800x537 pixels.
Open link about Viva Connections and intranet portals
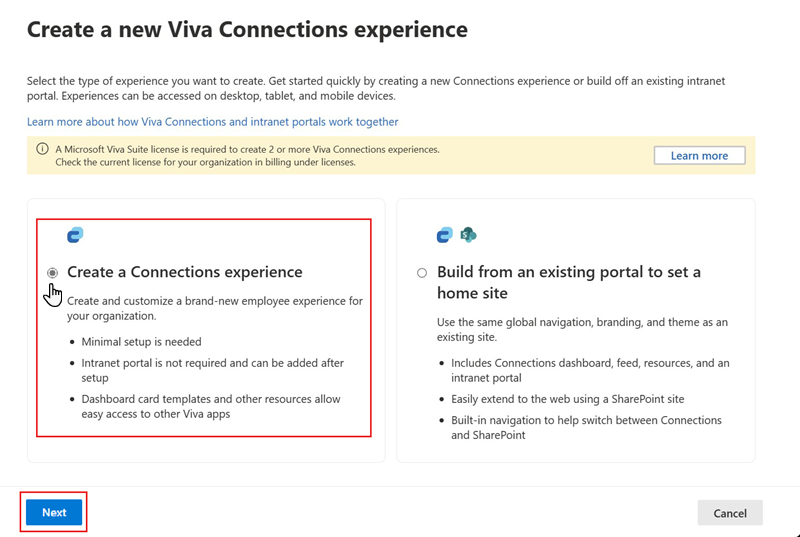click(x=213, y=122)
